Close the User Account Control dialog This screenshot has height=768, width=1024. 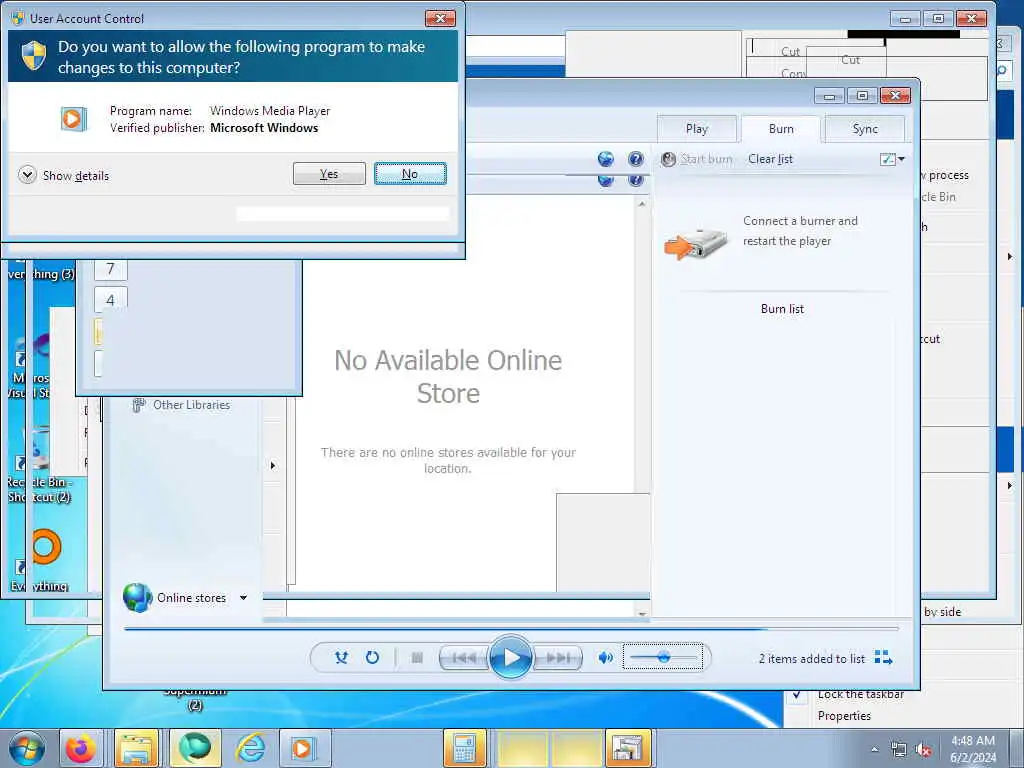pyautogui.click(x=440, y=18)
